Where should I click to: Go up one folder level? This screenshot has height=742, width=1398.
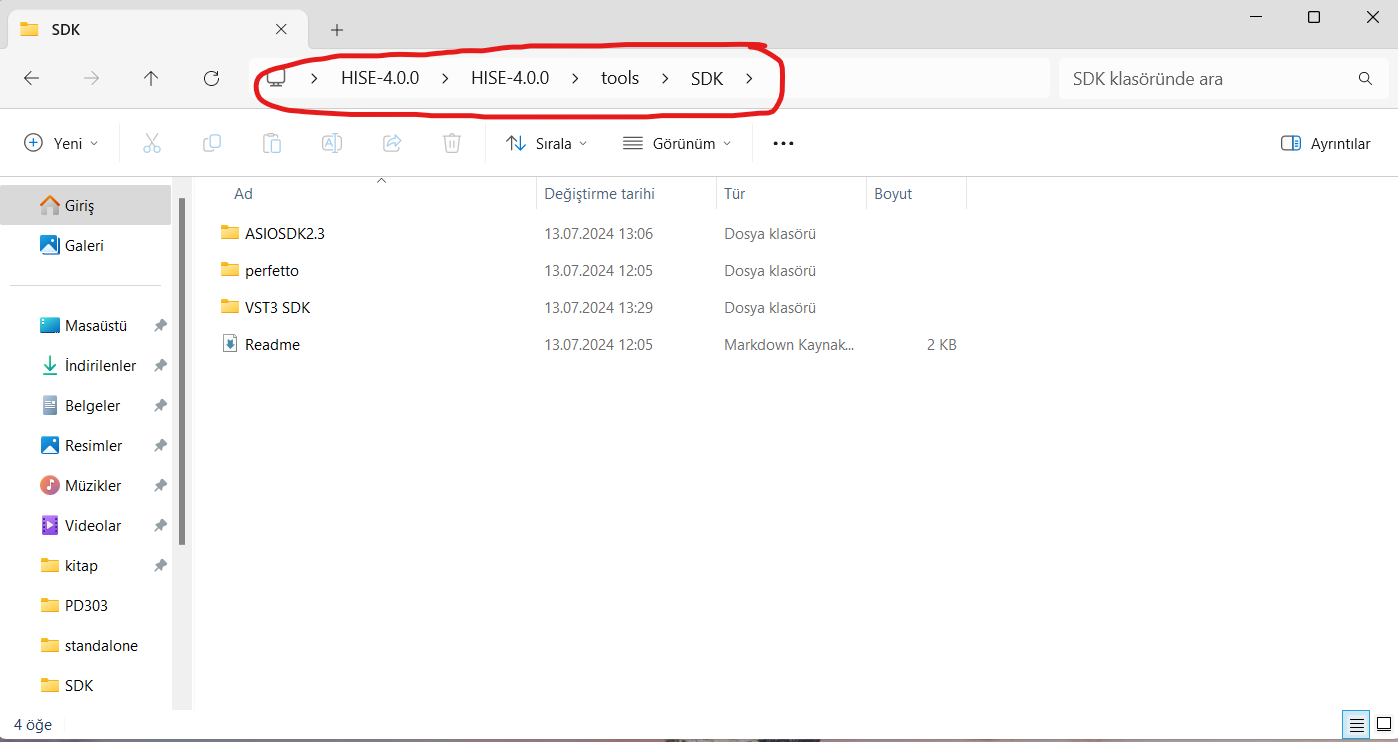(151, 78)
